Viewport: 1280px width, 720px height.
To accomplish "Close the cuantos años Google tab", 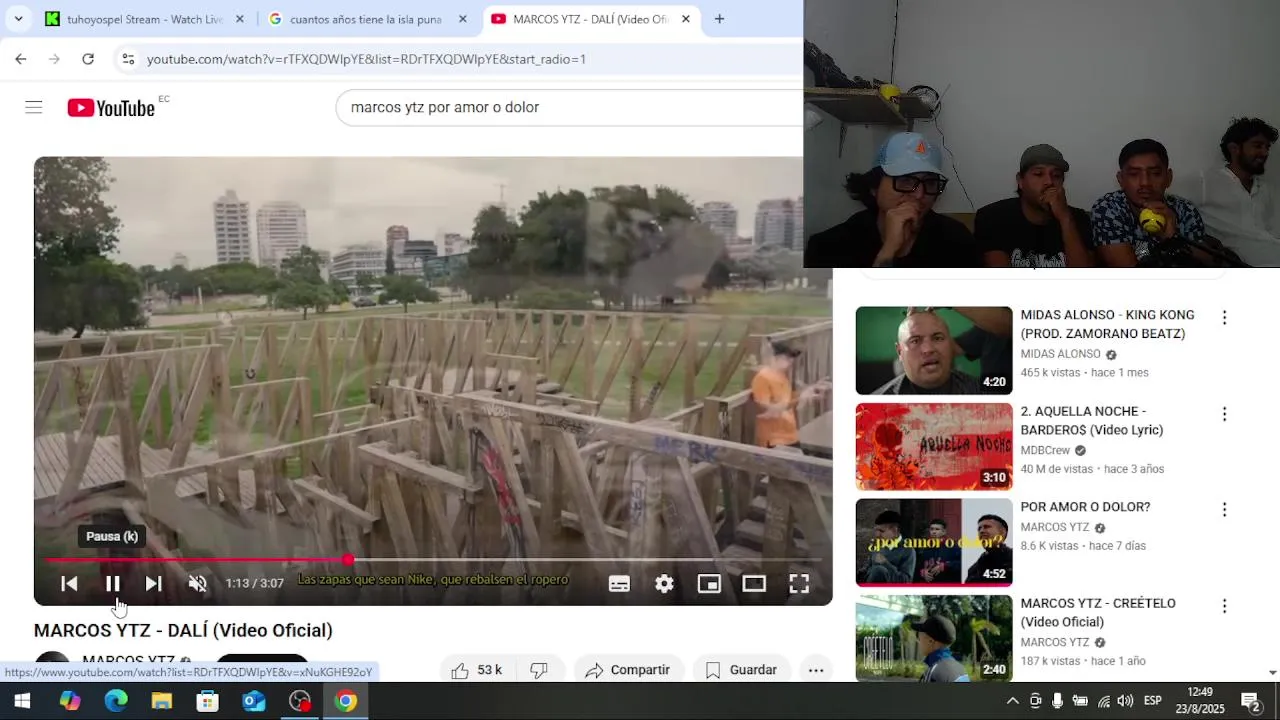I will (x=462, y=19).
